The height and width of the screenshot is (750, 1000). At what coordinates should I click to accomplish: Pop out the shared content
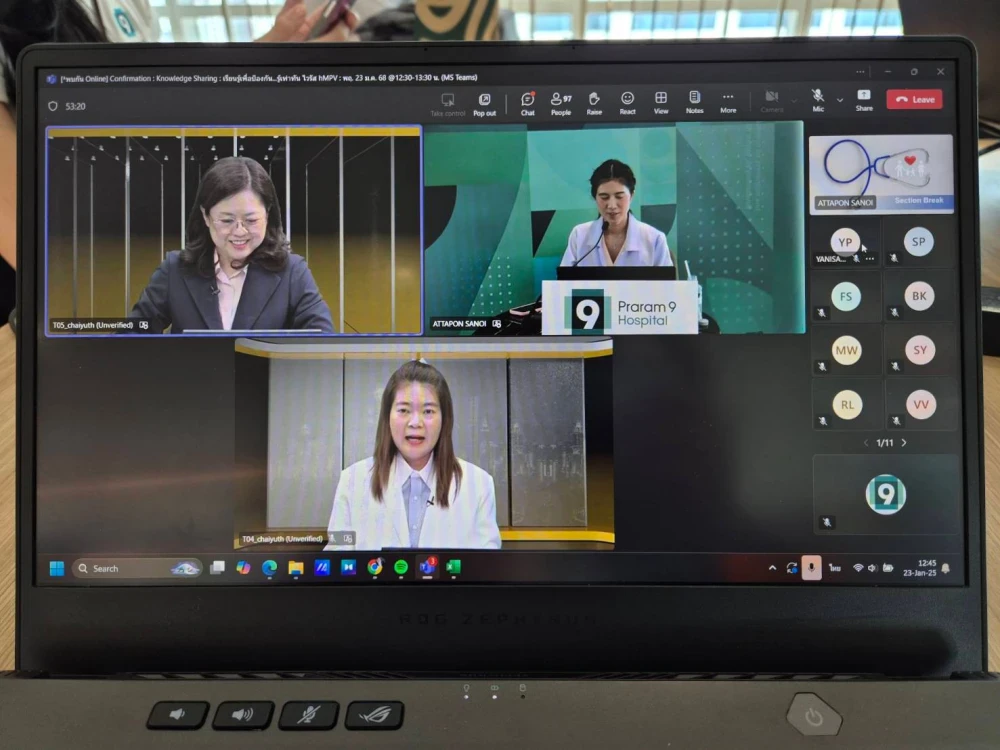[484, 101]
